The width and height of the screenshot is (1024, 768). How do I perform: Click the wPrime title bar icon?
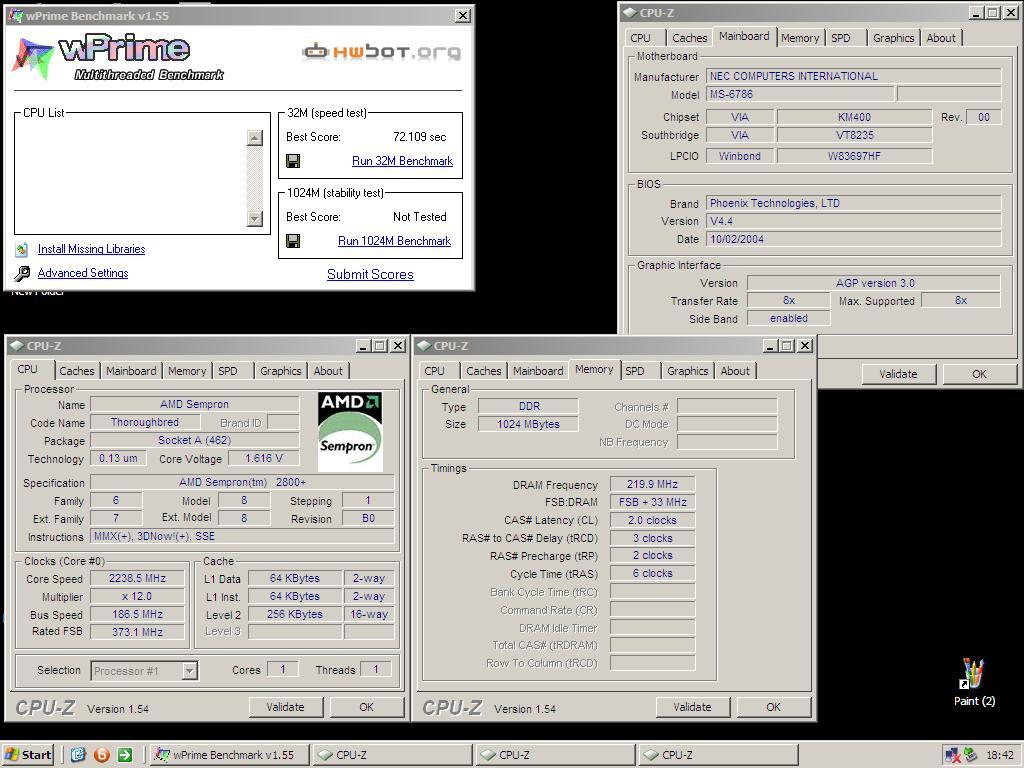coord(15,15)
